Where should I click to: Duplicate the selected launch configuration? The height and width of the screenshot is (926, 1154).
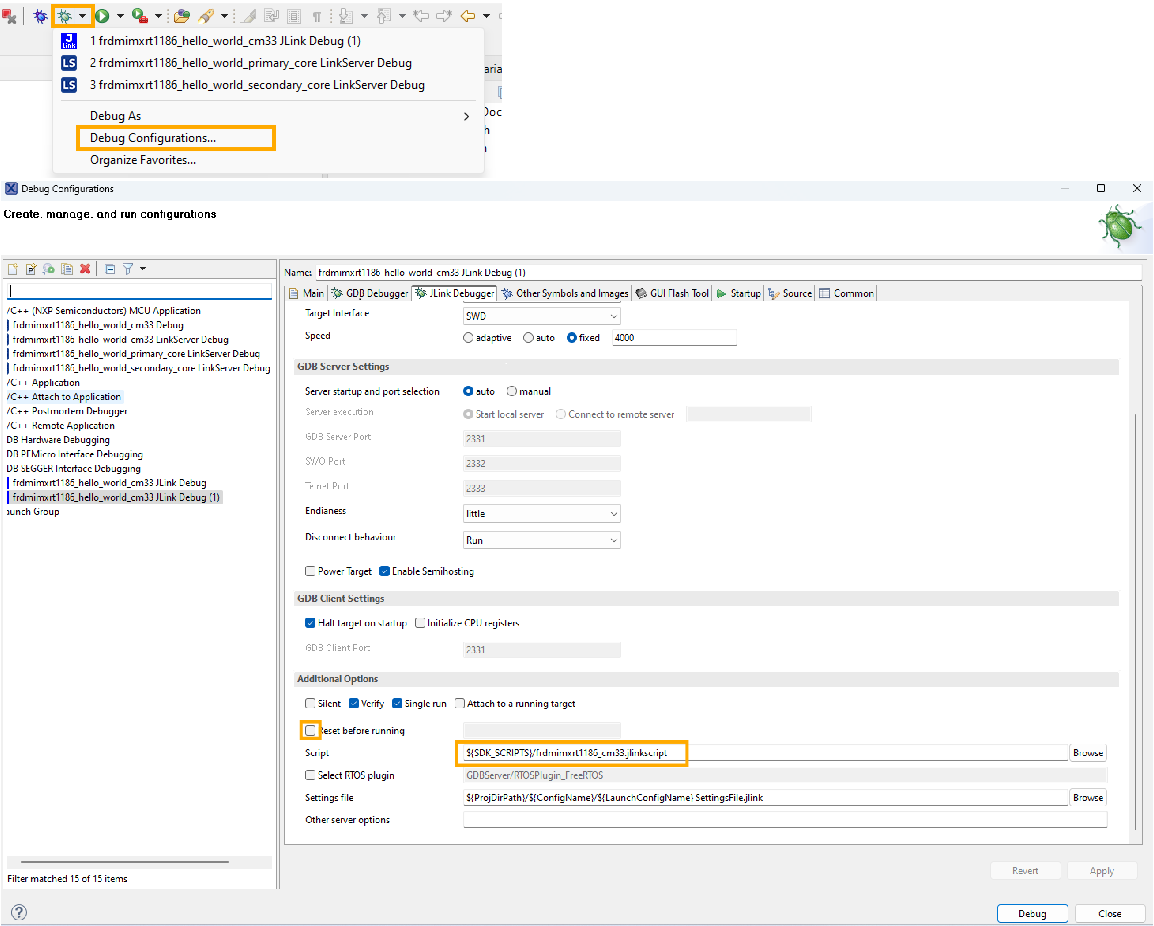(x=66, y=269)
